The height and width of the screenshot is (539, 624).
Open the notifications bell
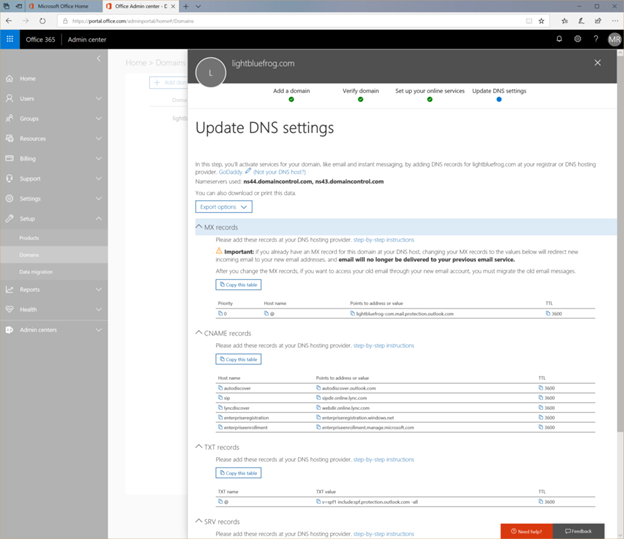click(559, 39)
